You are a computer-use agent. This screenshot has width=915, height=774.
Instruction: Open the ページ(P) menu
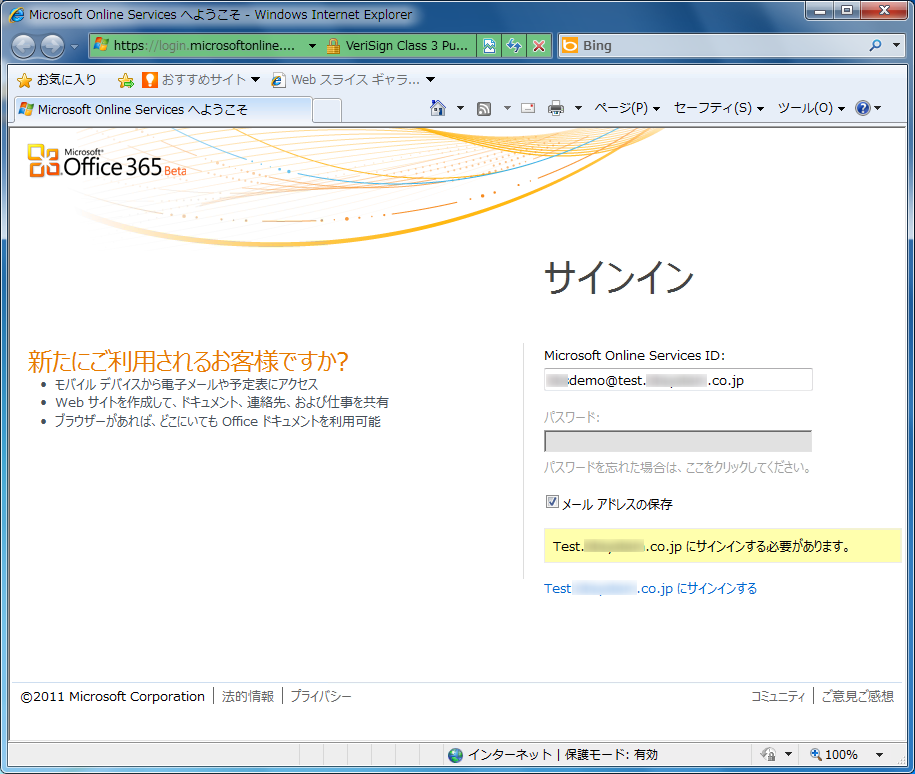pyautogui.click(x=627, y=108)
